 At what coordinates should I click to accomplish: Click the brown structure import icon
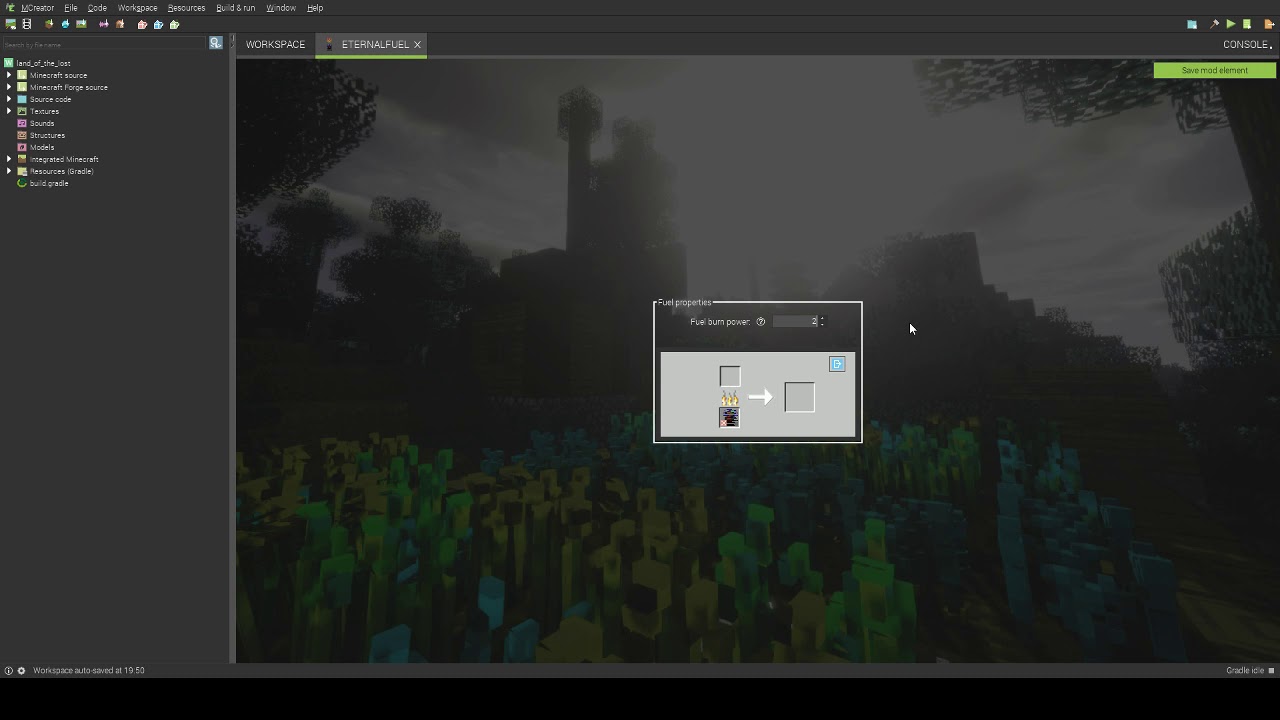[120, 24]
